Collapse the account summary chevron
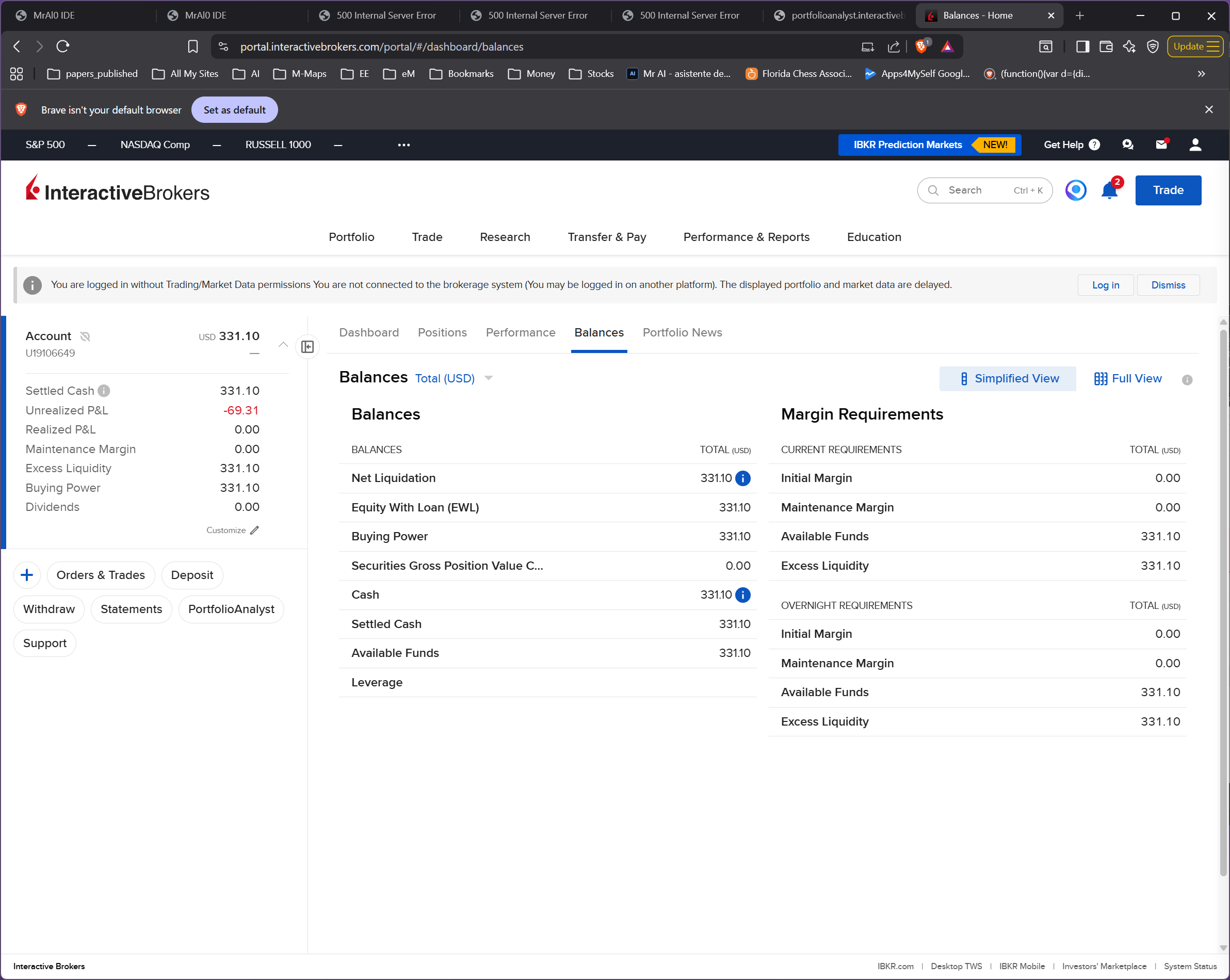The width and height of the screenshot is (1230, 980). (x=283, y=344)
